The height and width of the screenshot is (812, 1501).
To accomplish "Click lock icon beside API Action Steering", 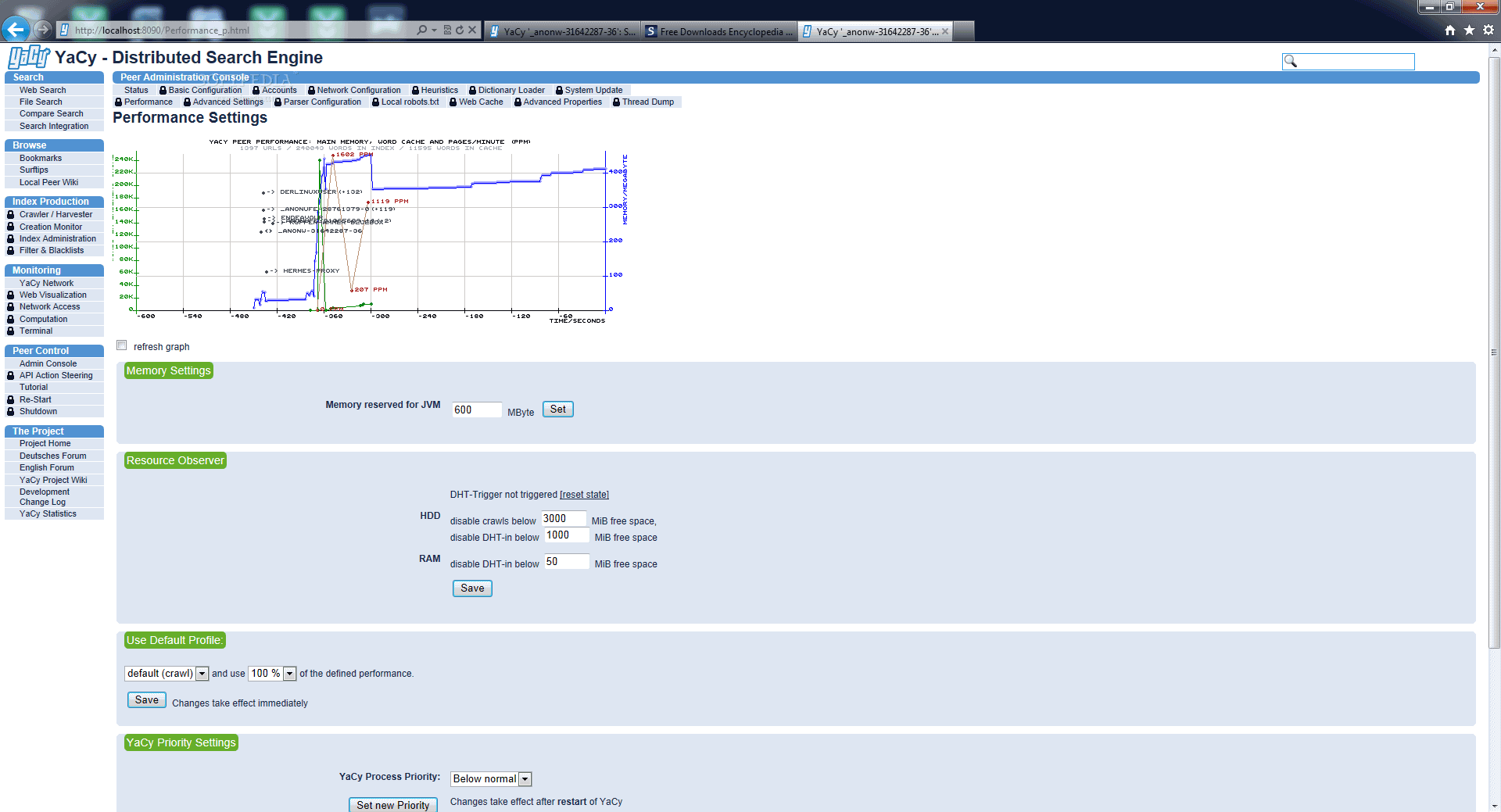I will [11, 375].
